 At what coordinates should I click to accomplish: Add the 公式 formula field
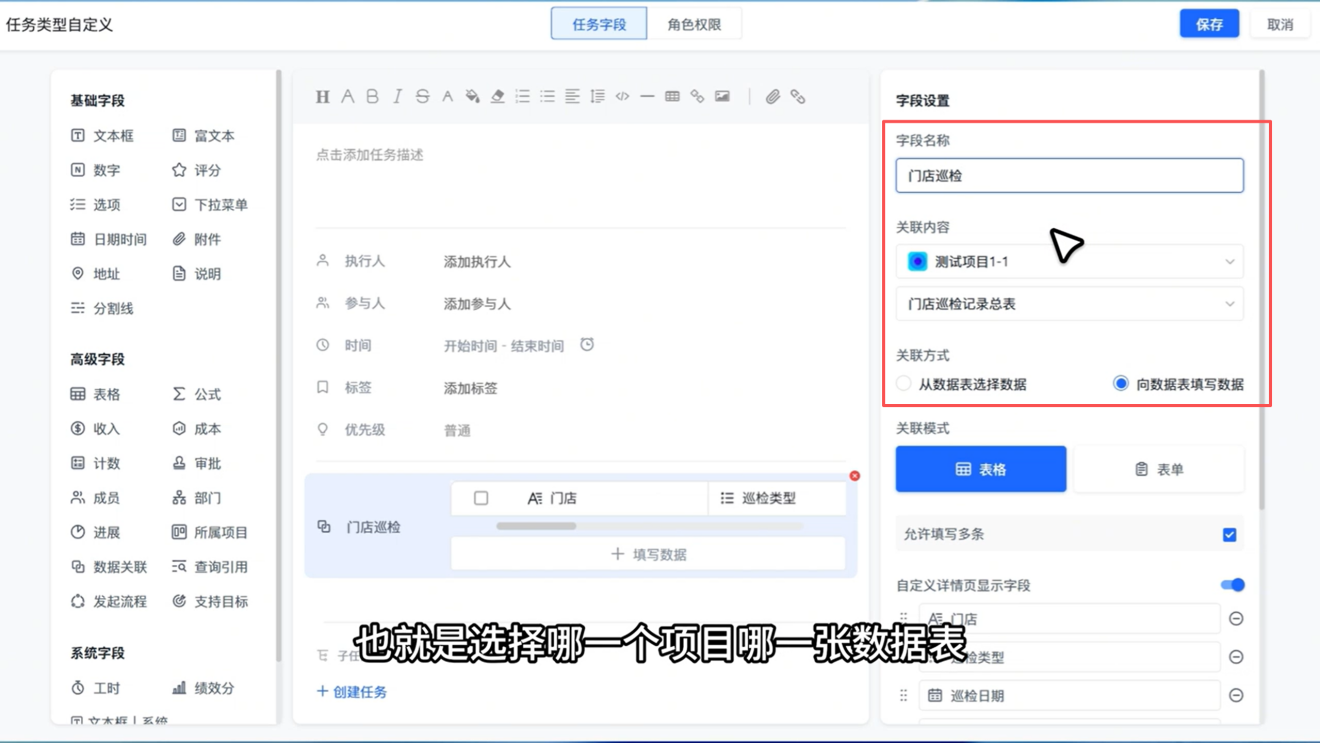coord(196,394)
